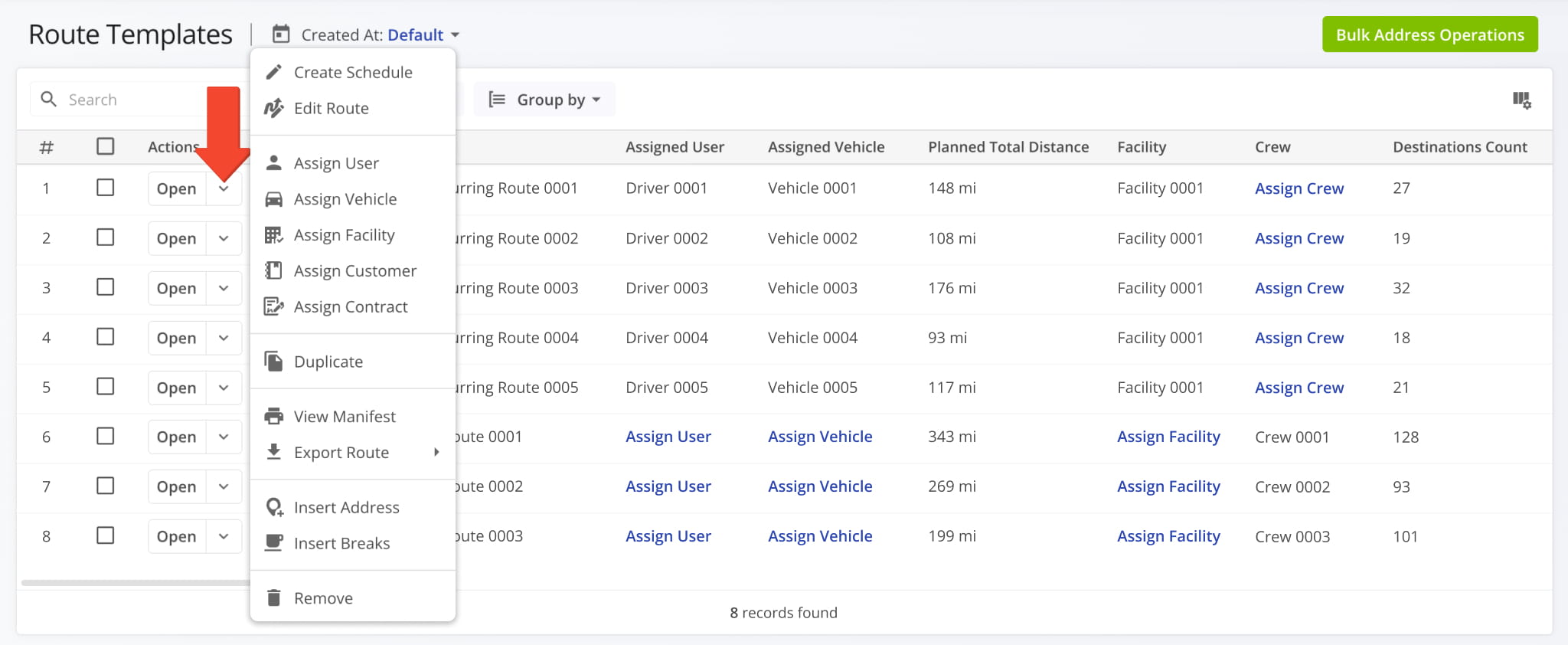Image resolution: width=1568 pixels, height=645 pixels.
Task: Click Assign User link in row 8
Action: coord(668,536)
